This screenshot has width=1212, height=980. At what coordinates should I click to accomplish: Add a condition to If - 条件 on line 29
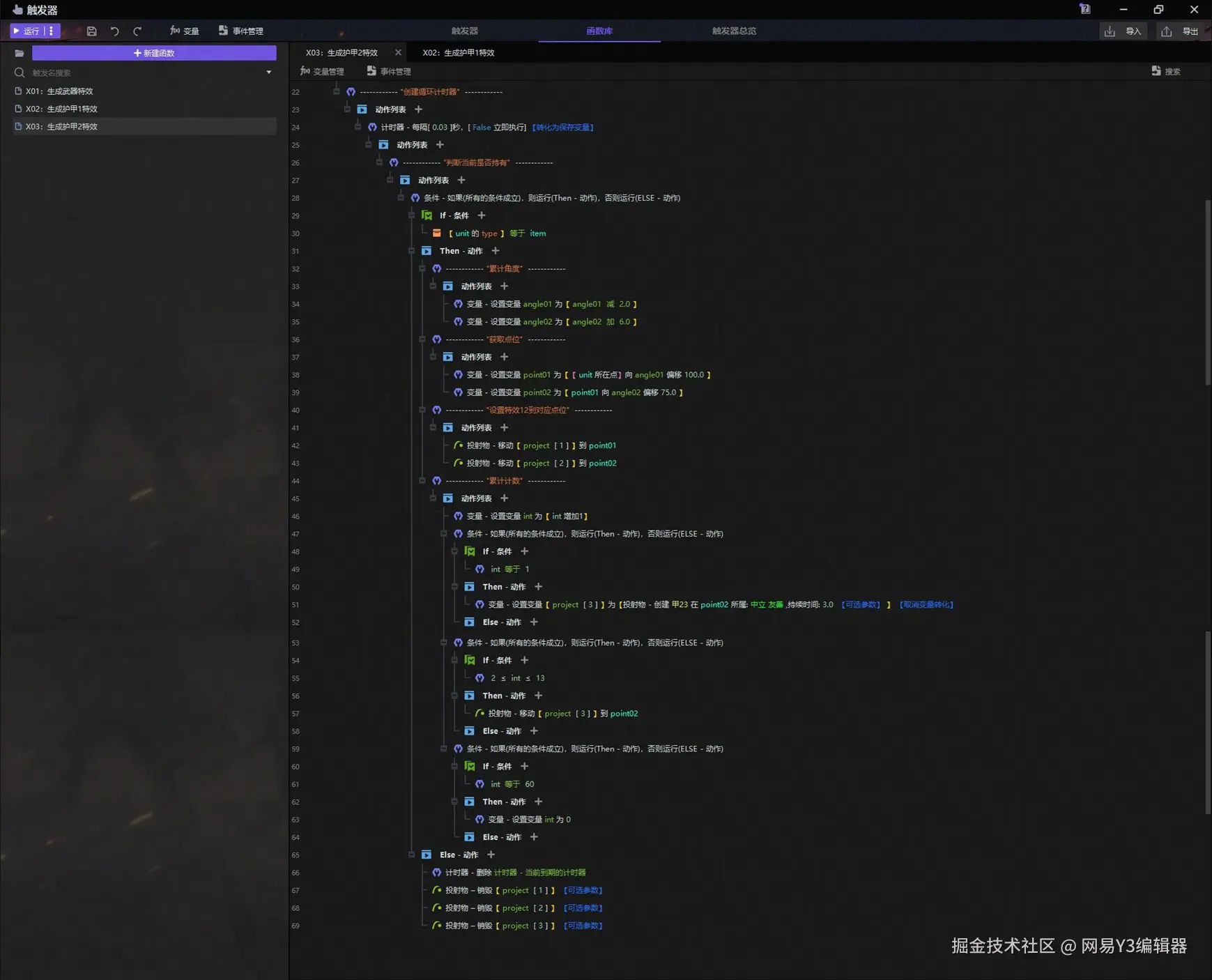click(482, 215)
